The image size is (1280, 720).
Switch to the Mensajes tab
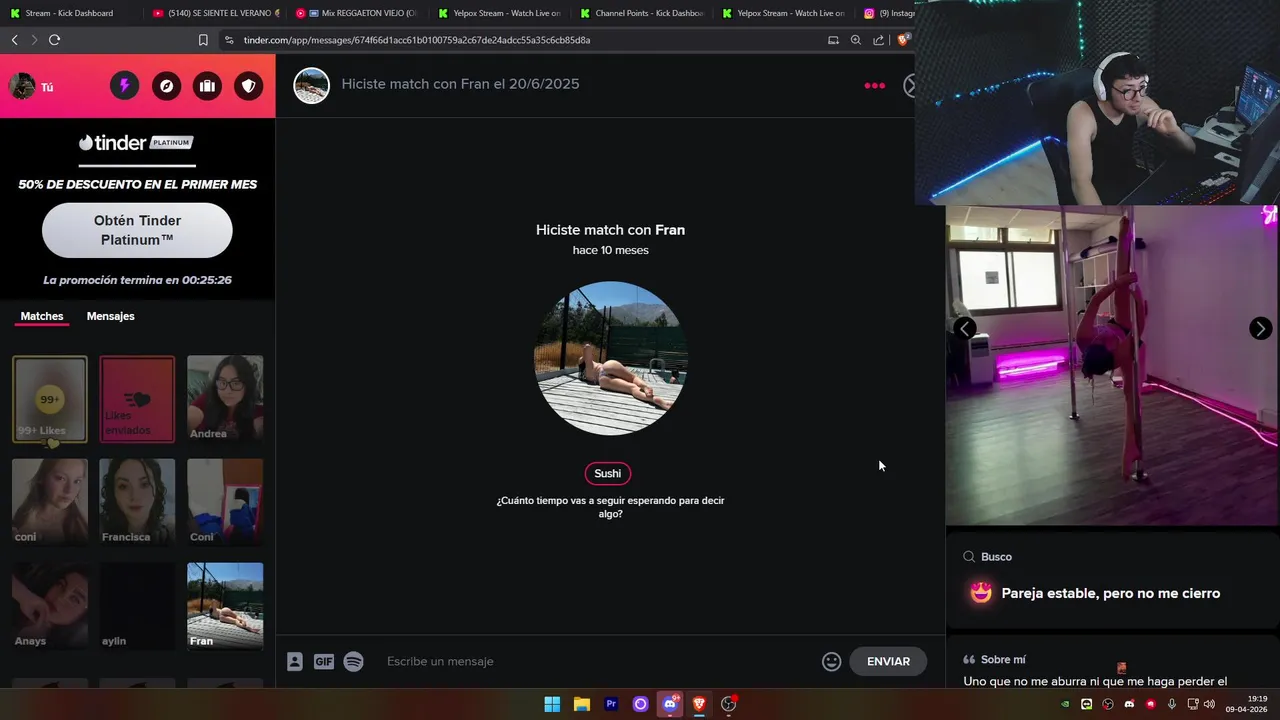pyautogui.click(x=110, y=316)
